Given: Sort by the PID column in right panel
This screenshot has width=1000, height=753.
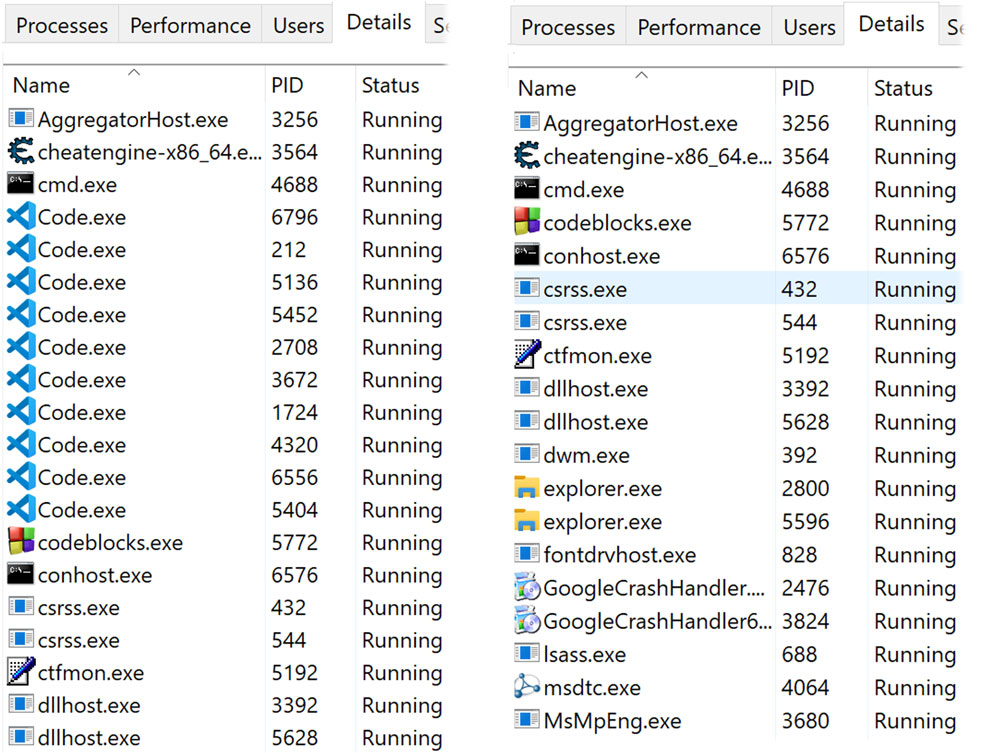Looking at the screenshot, I should pos(798,89).
